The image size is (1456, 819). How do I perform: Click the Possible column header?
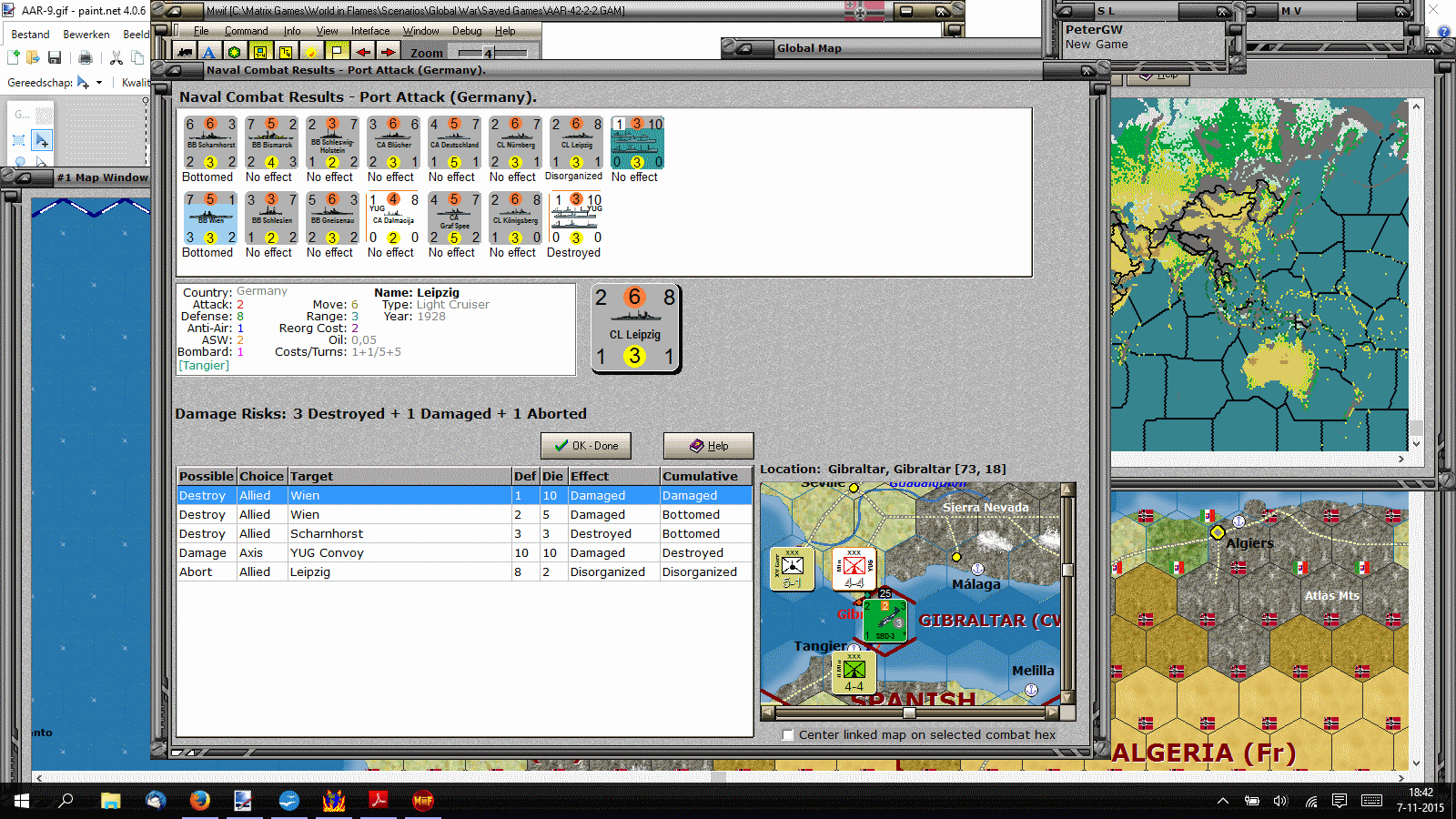click(207, 476)
